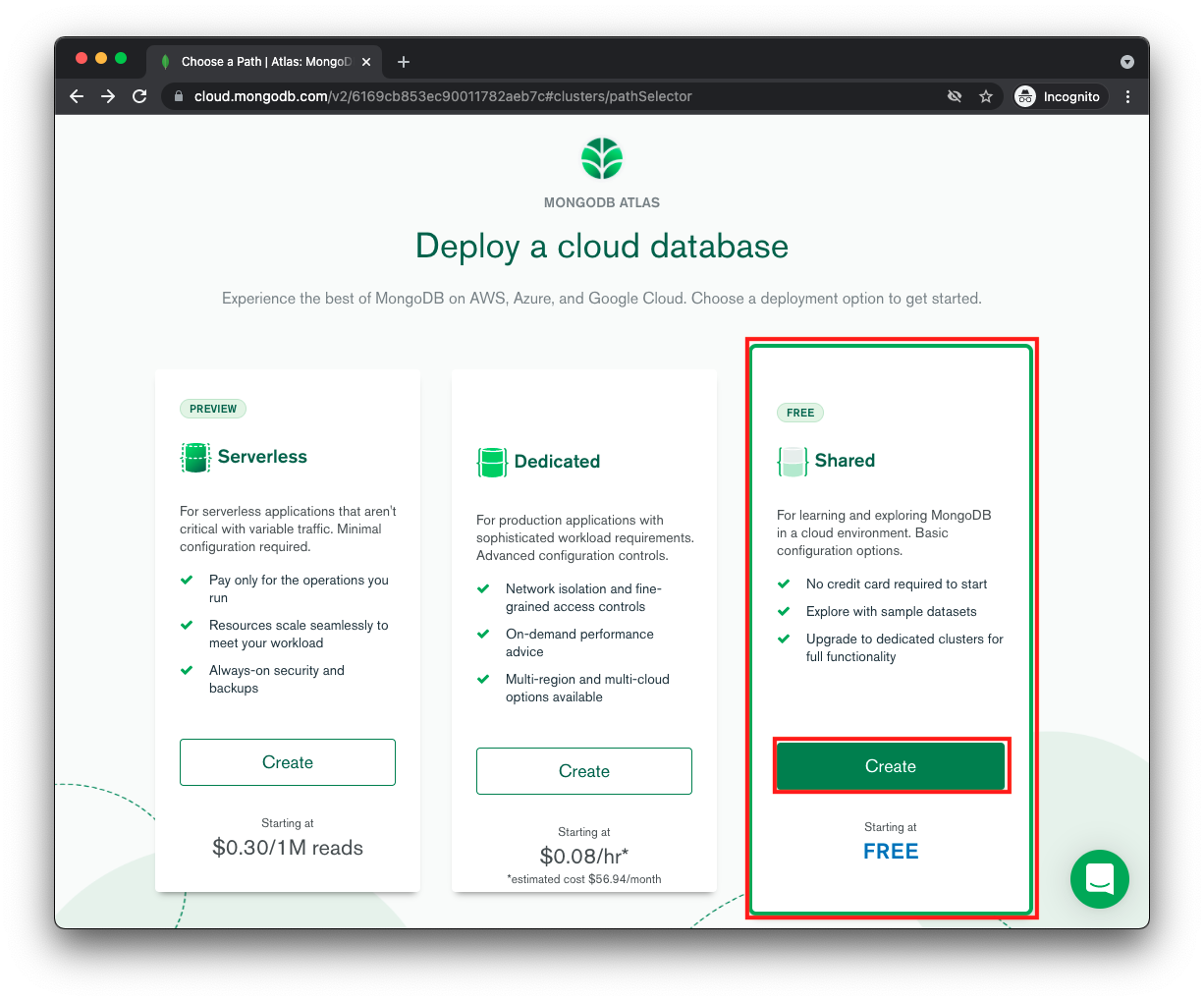
Task: Create a Serverless database instance
Action: click(288, 762)
